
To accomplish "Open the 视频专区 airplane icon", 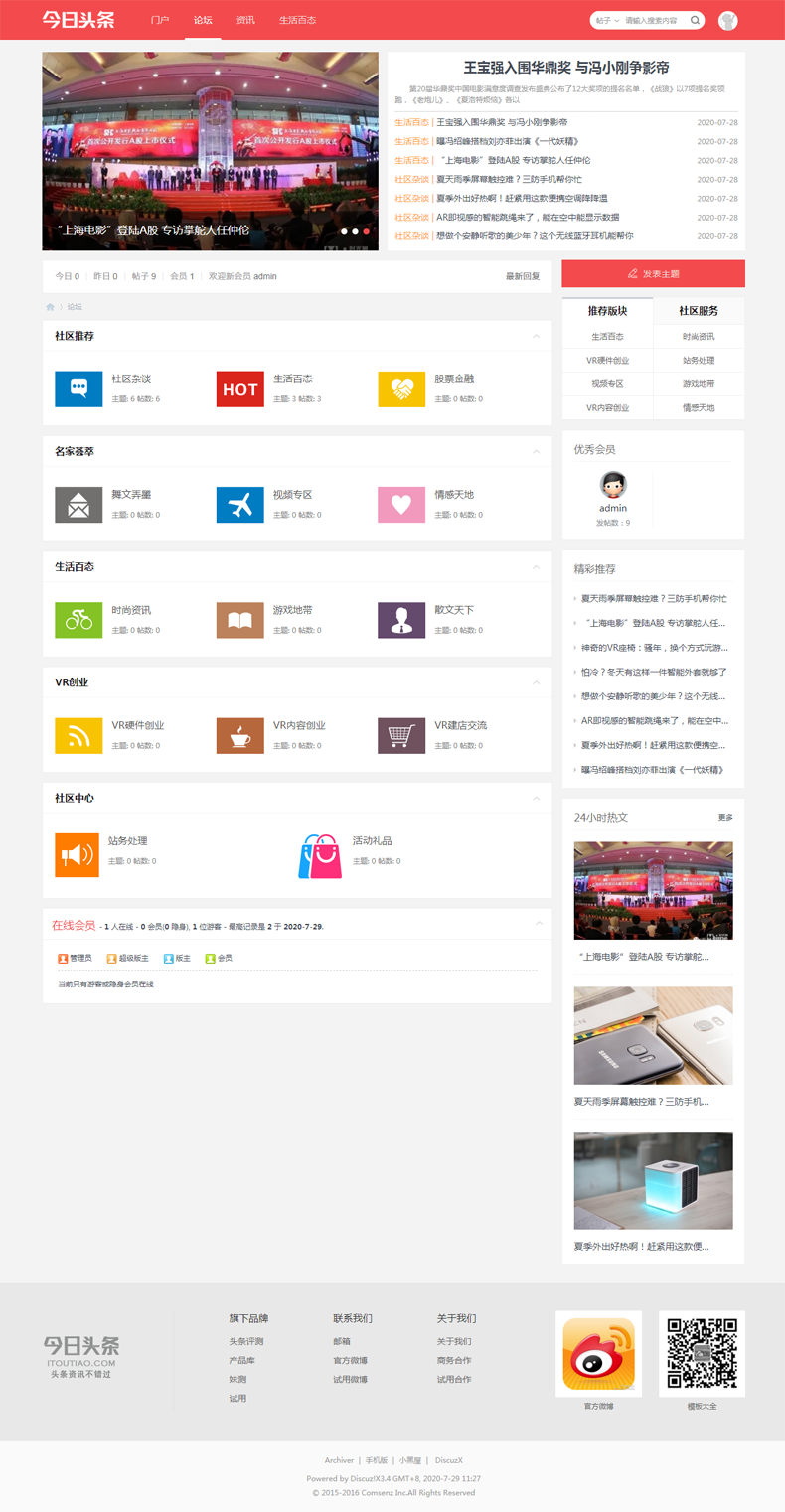I will click(240, 505).
